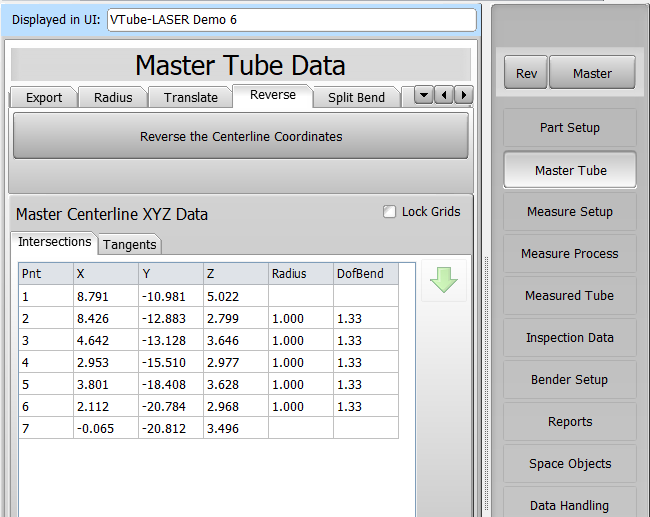This screenshot has height=517, width=650.
Task: Select Z cell value 3.496
Action: pos(236,428)
